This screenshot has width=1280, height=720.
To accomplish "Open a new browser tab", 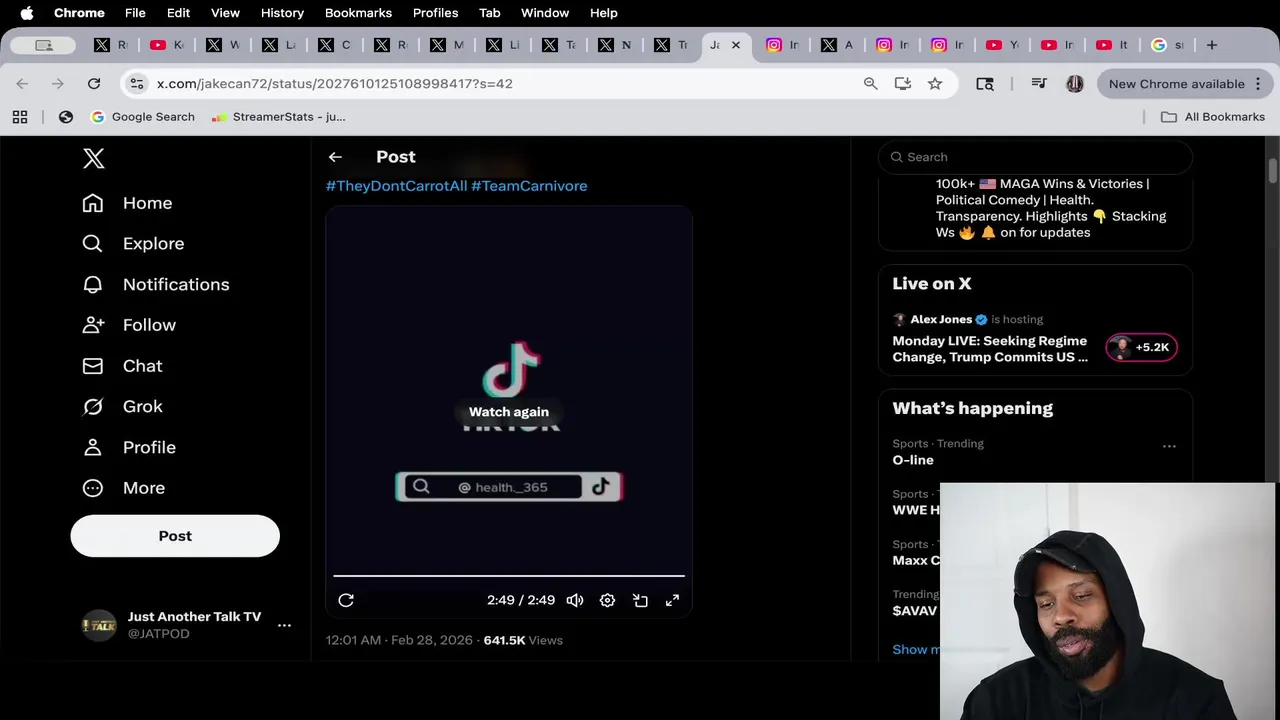I will tap(1212, 45).
